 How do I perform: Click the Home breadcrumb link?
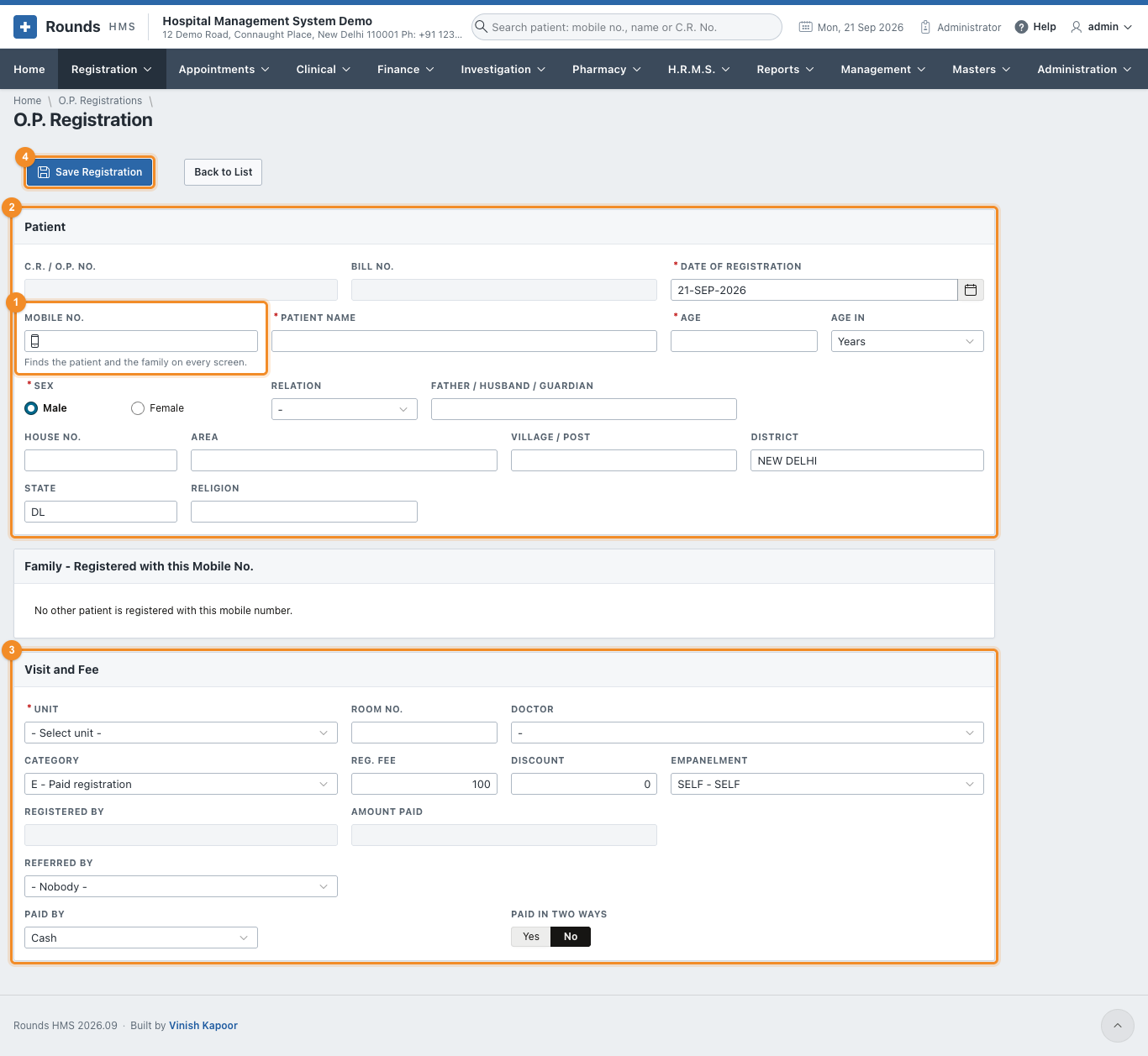click(x=27, y=101)
